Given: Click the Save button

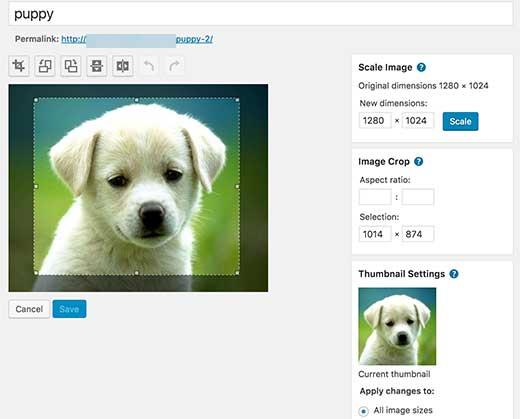Looking at the screenshot, I should pyautogui.click(x=69, y=309).
